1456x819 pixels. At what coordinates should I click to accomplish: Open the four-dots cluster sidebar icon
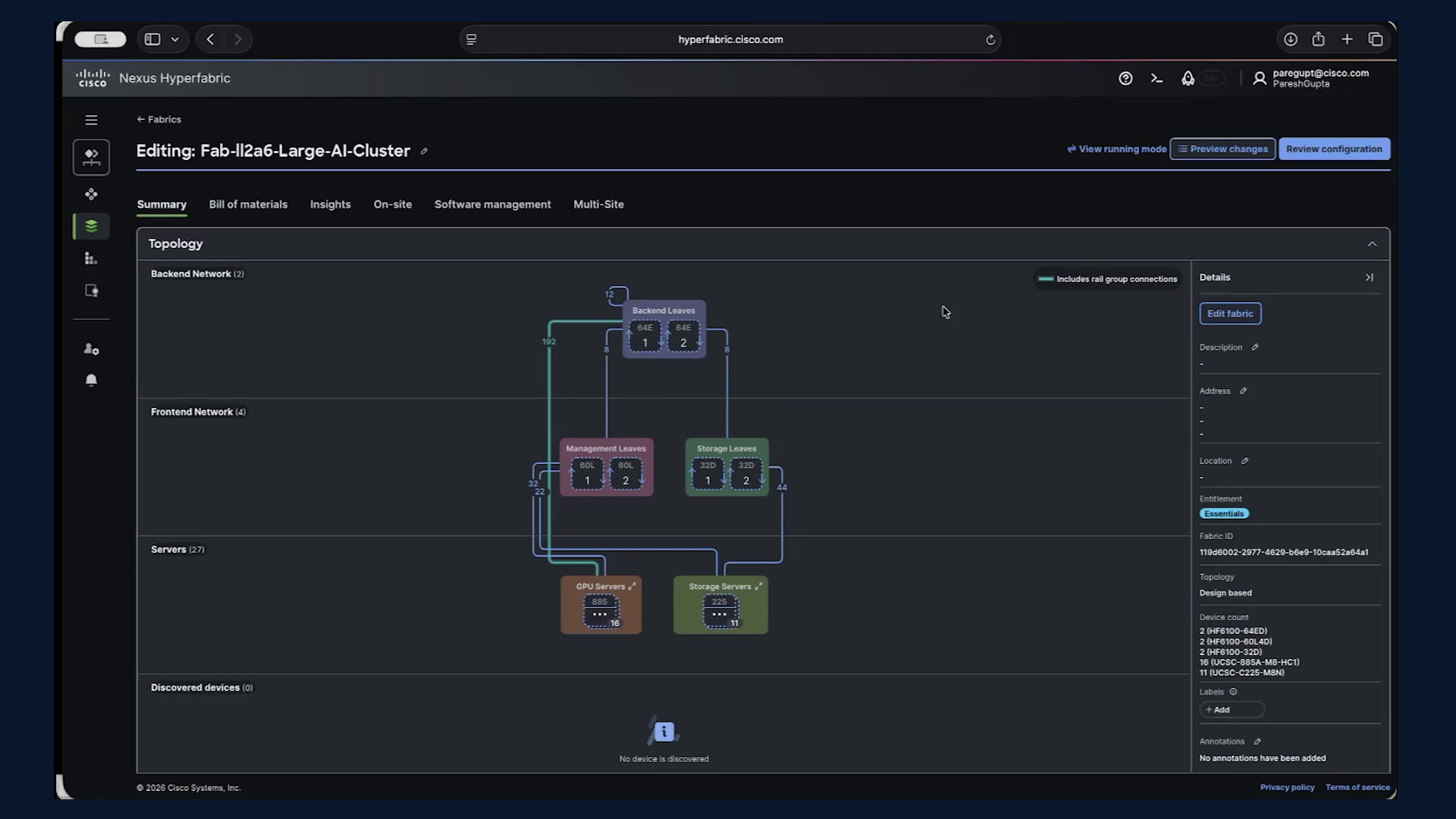[x=91, y=194]
